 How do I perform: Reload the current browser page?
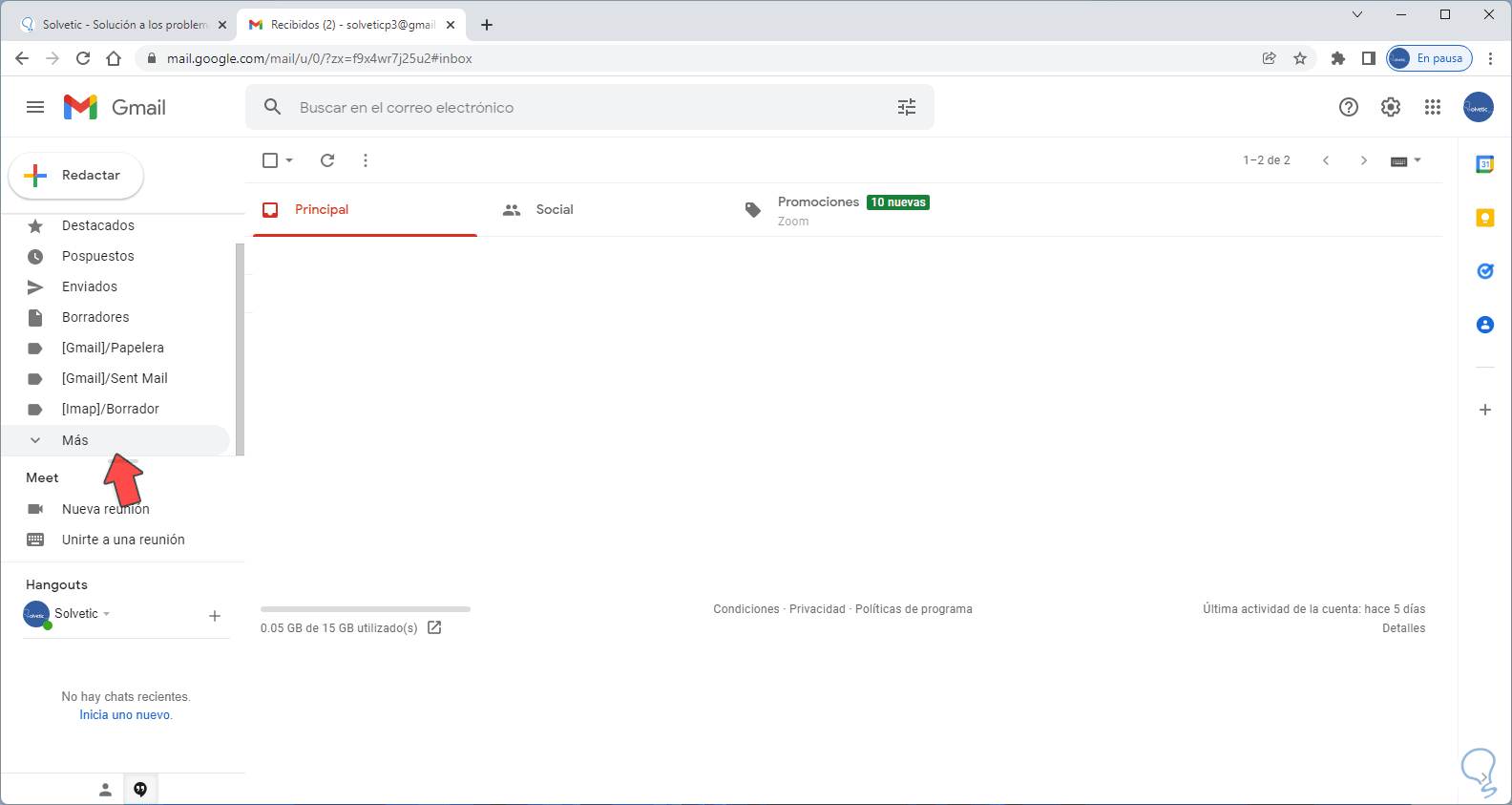coord(83,58)
